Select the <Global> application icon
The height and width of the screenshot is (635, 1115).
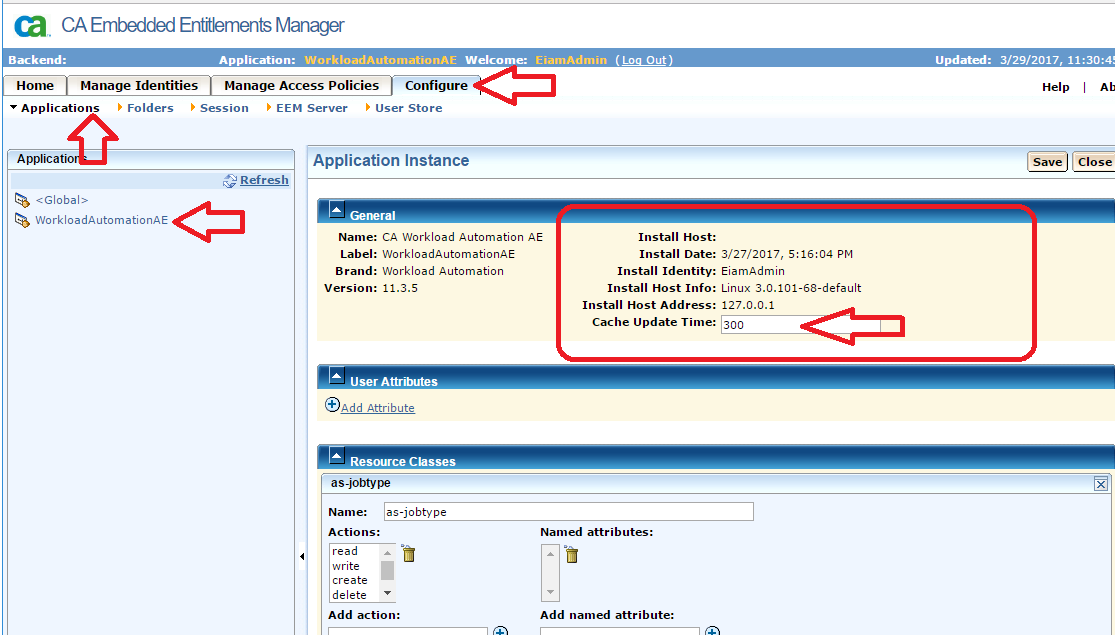click(x=23, y=200)
